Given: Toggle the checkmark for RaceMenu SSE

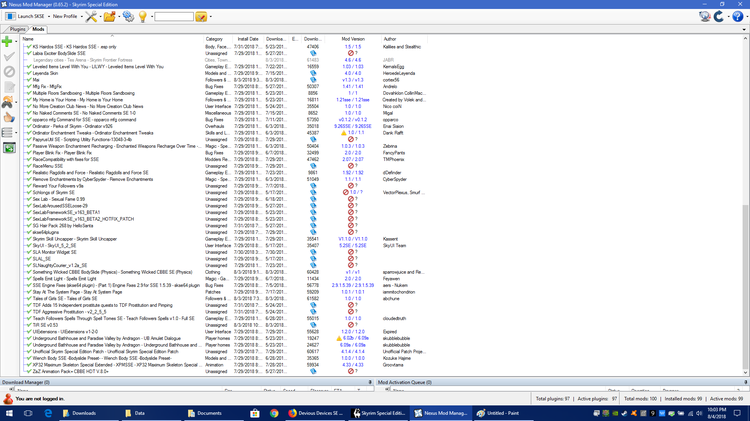Looking at the screenshot, I should 29,166.
